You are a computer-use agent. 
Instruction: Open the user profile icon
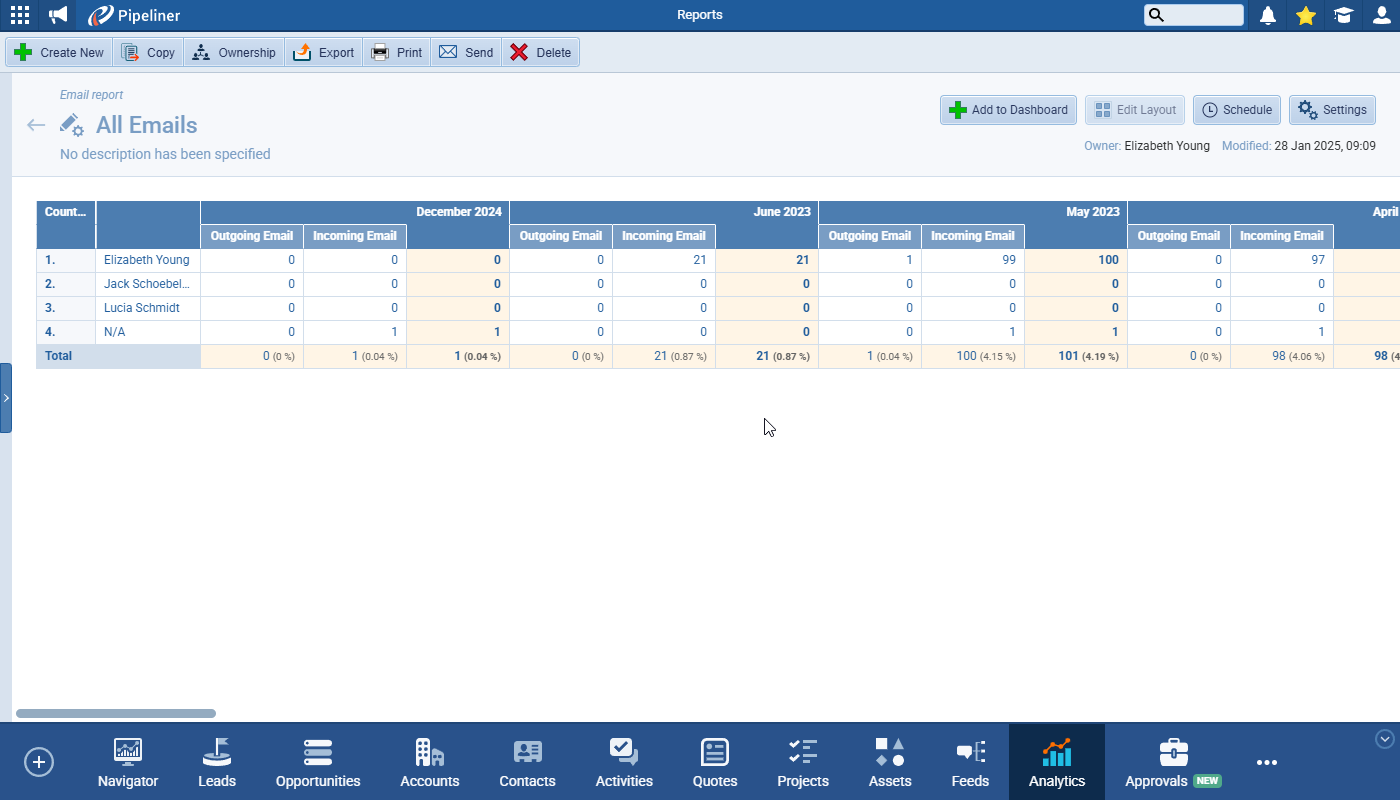click(1382, 15)
